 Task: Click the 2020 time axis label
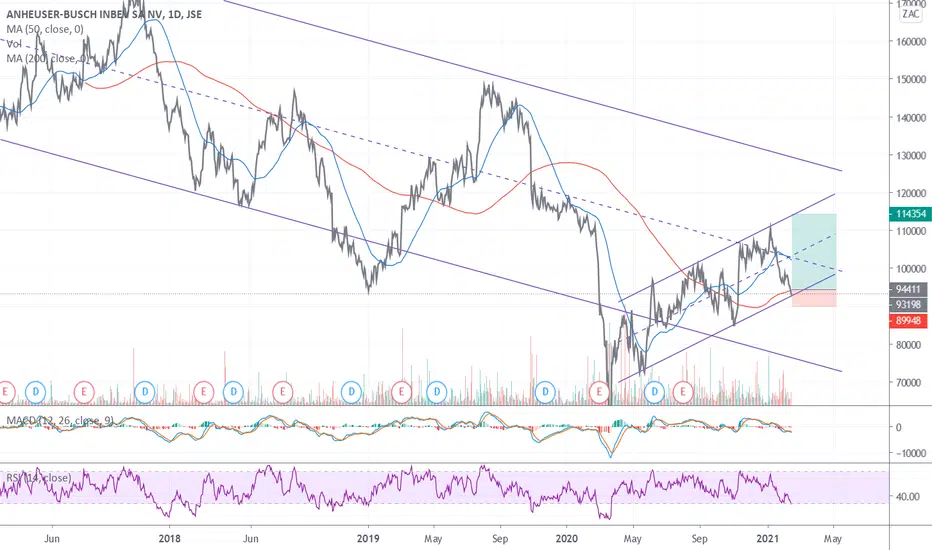[x=566, y=539]
